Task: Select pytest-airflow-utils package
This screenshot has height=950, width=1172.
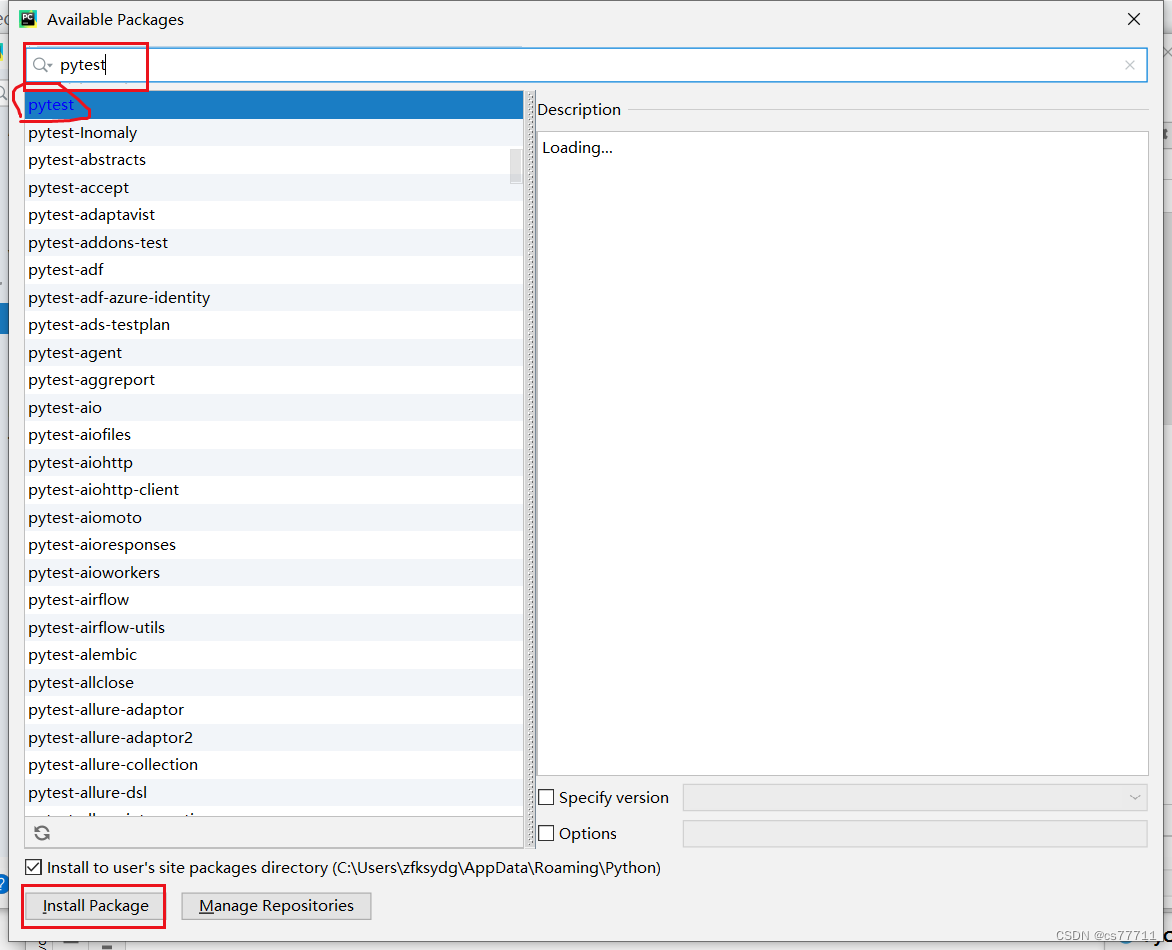Action: (x=274, y=627)
